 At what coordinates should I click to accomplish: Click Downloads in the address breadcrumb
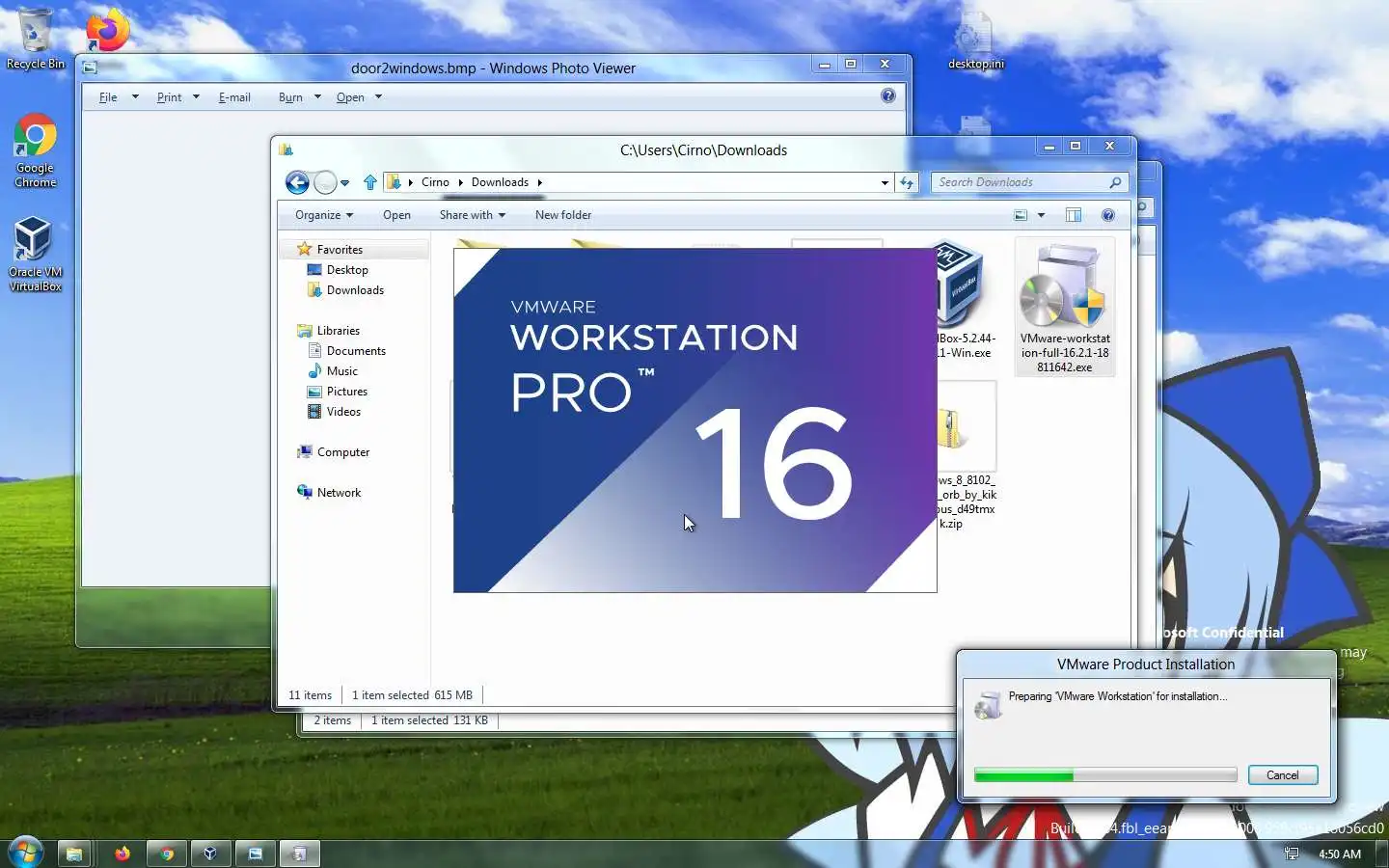pyautogui.click(x=500, y=182)
